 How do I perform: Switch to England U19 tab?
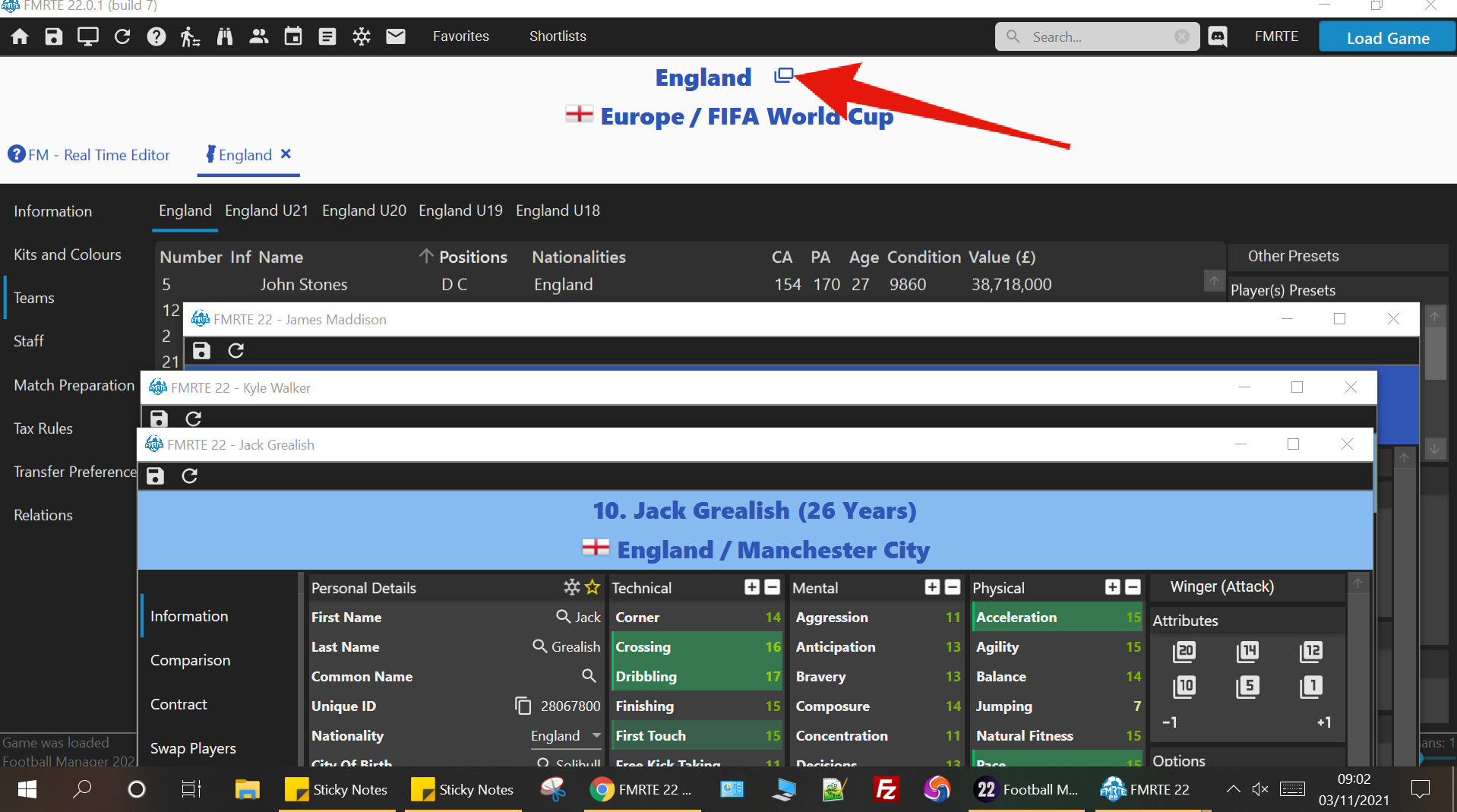coord(460,210)
